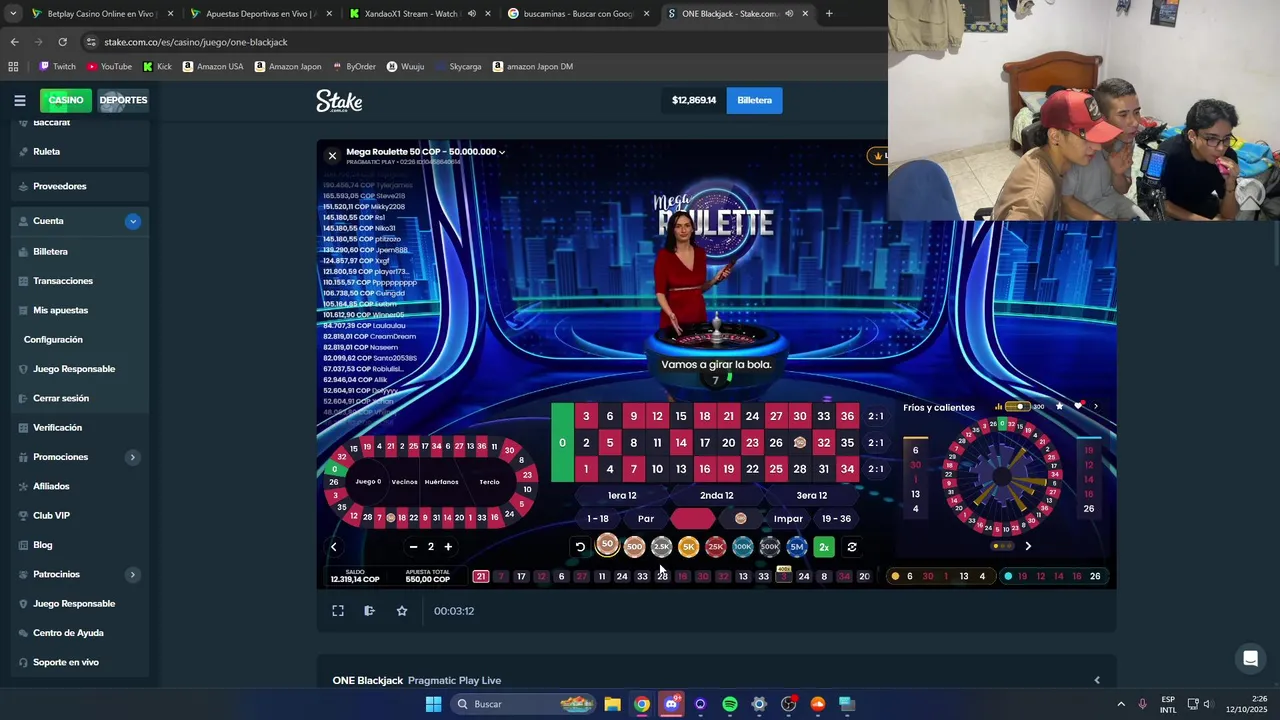Select the 25K red chip

(715, 547)
